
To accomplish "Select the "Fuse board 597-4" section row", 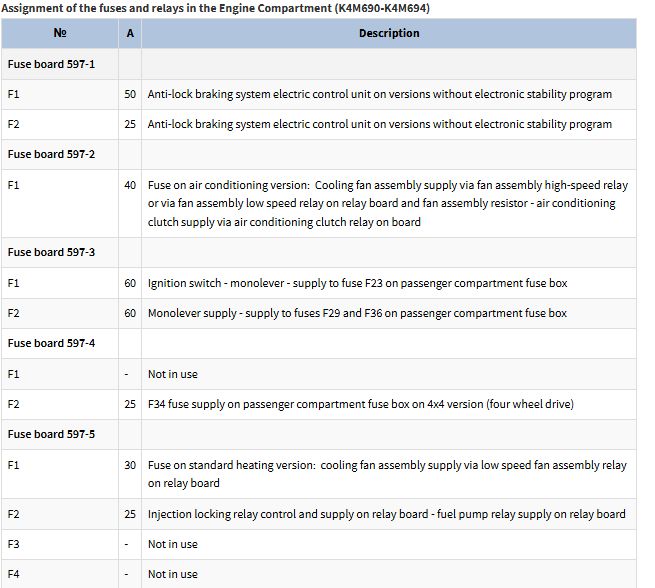I will [51, 343].
